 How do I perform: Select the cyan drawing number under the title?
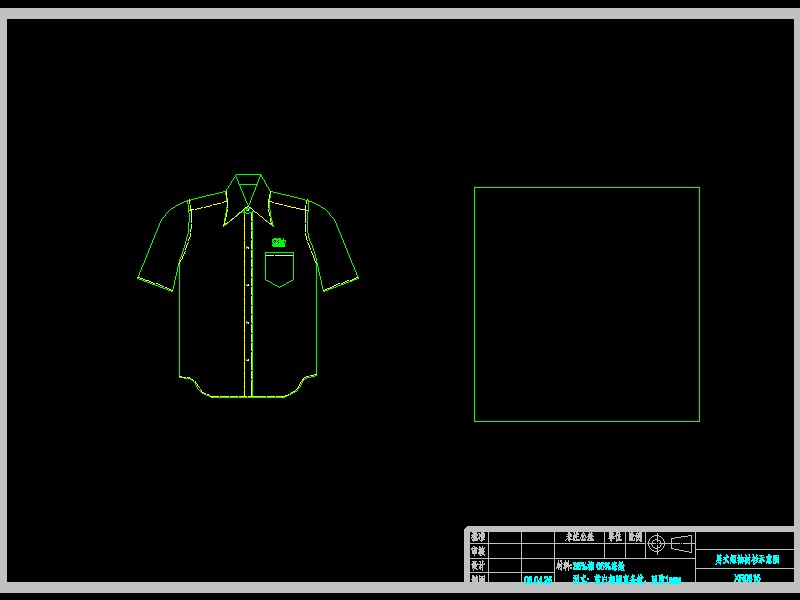747,578
